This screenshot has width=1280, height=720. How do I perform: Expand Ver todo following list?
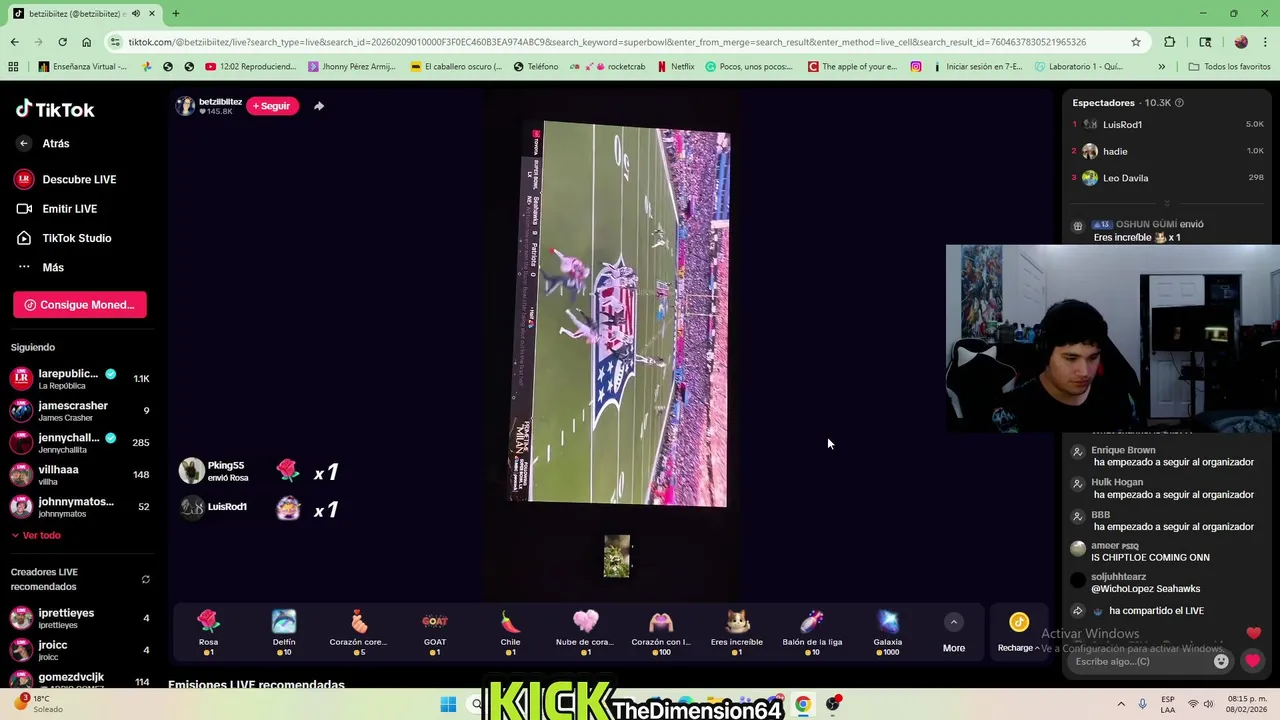(x=36, y=535)
